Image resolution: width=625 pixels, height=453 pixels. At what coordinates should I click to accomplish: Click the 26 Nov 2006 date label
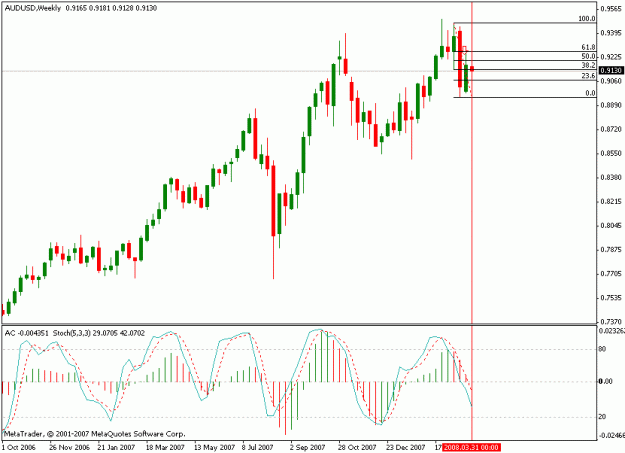(69, 447)
